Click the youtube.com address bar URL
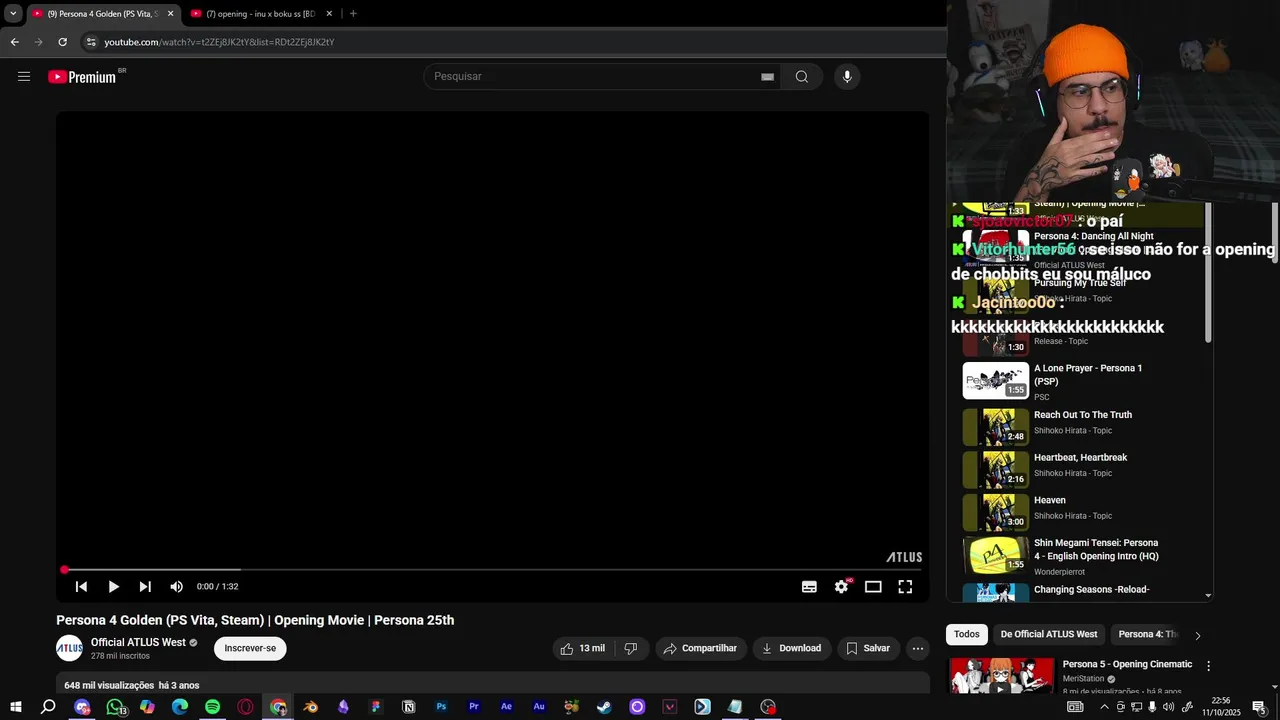Viewport: 1280px width, 720px height. click(219, 42)
